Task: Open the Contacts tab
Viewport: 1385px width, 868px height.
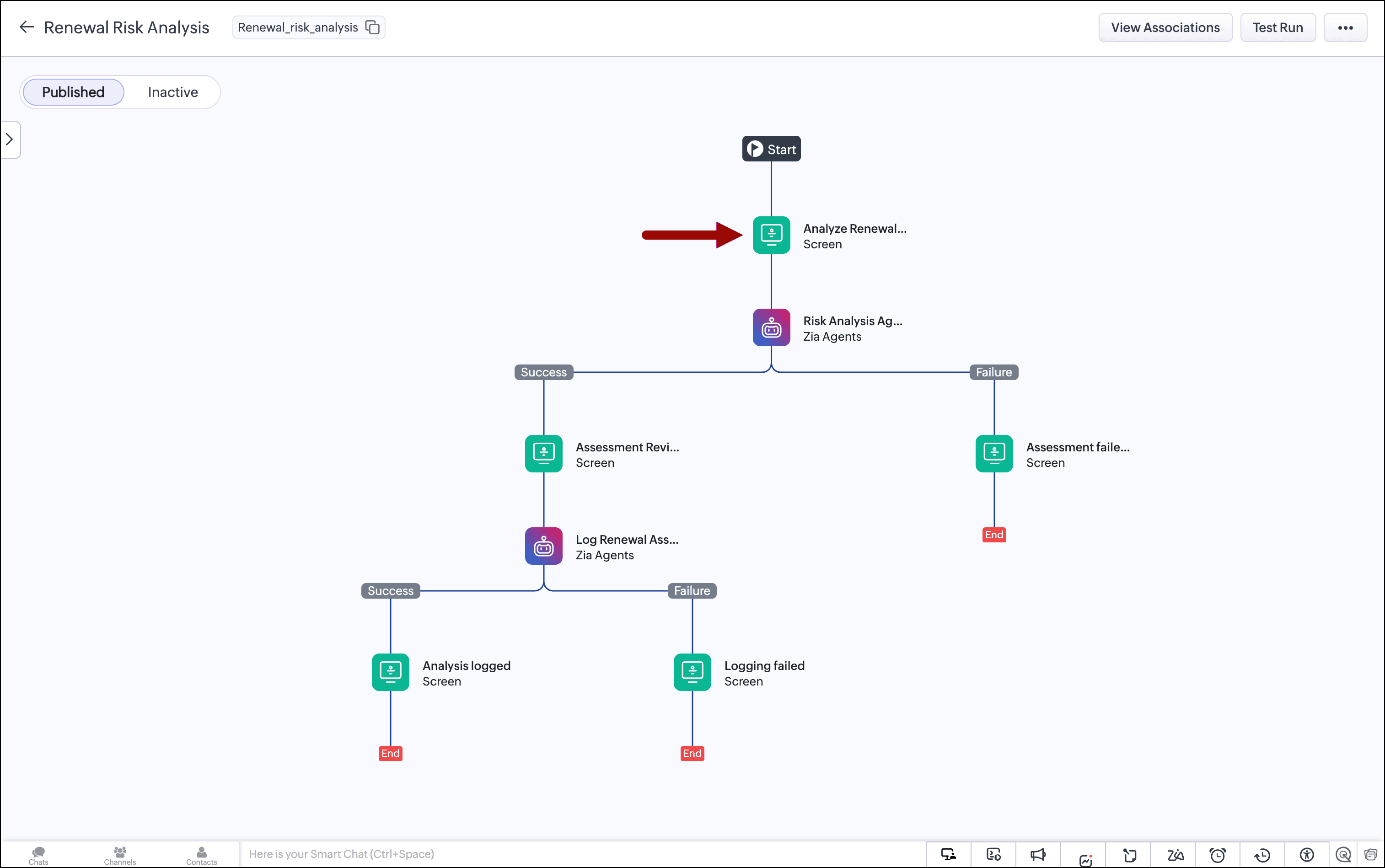Action: click(201, 855)
